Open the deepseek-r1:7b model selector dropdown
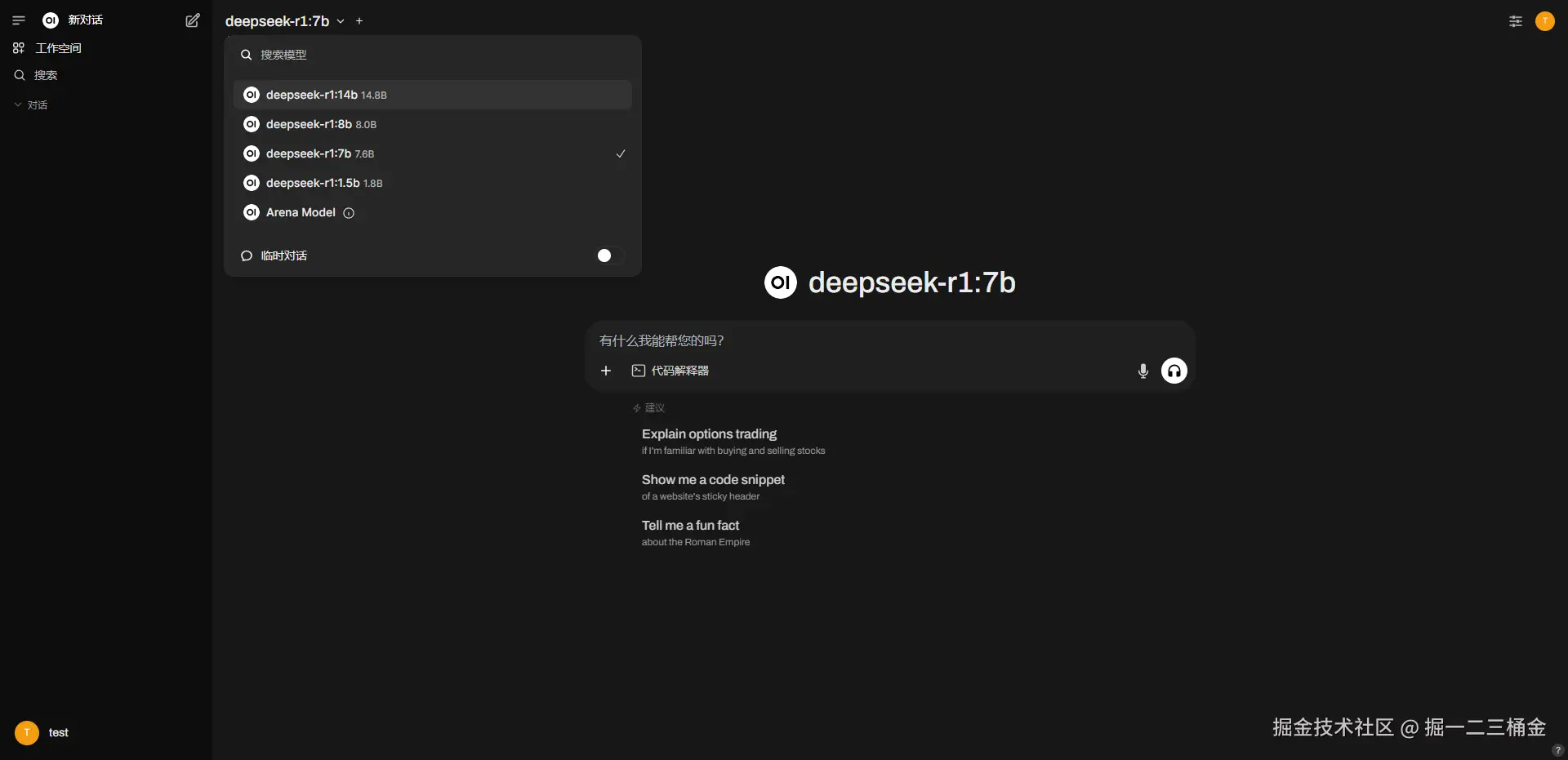Viewport: 1568px width, 760px height. 285,21
